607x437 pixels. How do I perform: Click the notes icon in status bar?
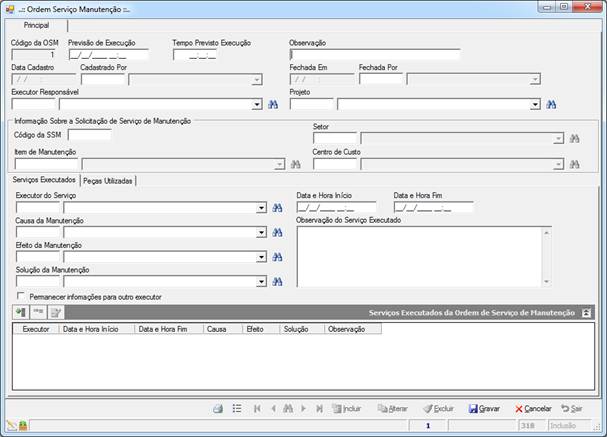click(12, 426)
